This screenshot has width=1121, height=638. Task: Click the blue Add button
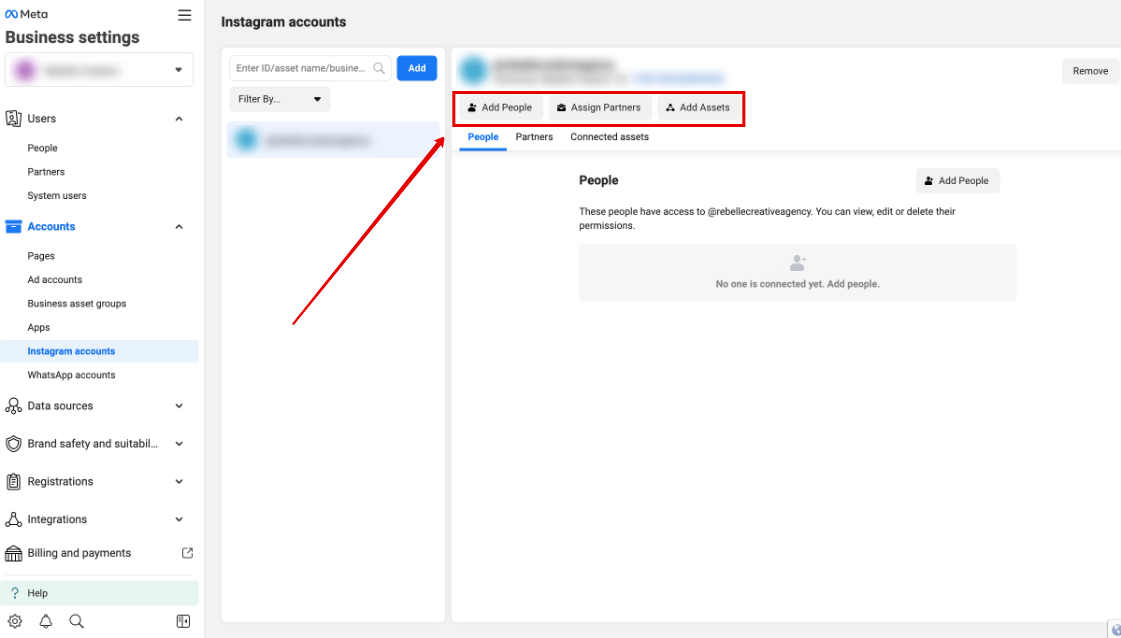[x=417, y=68]
